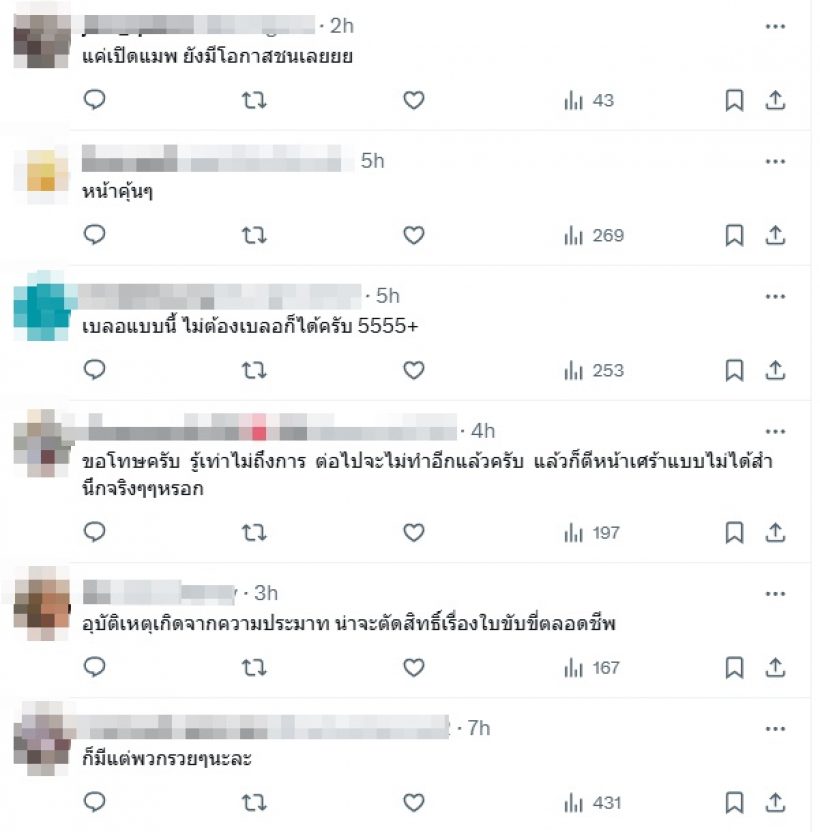Bookmark the tweet with 197 views
The width and height of the screenshot is (820, 832).
(734, 532)
